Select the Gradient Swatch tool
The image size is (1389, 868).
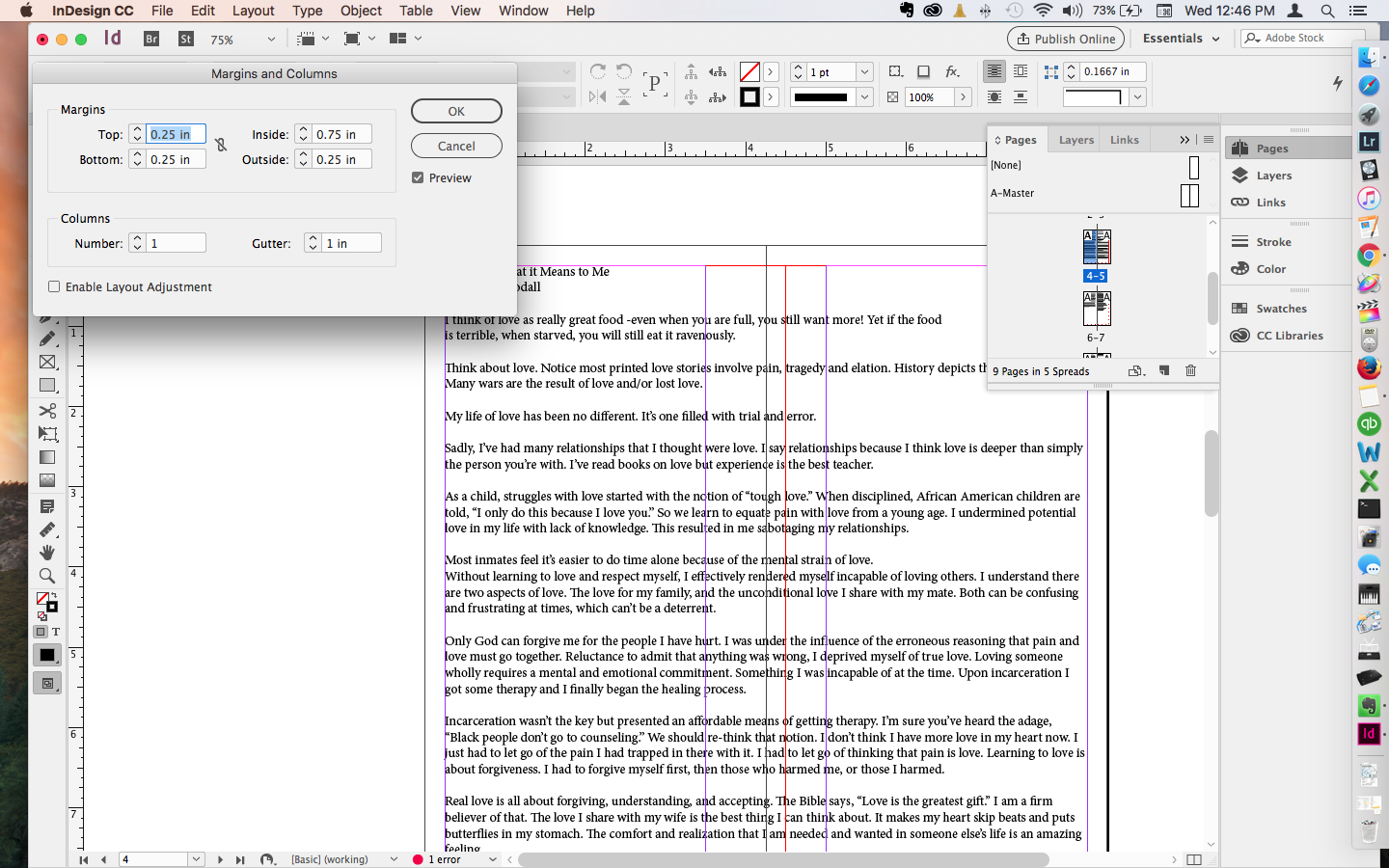click(x=46, y=457)
